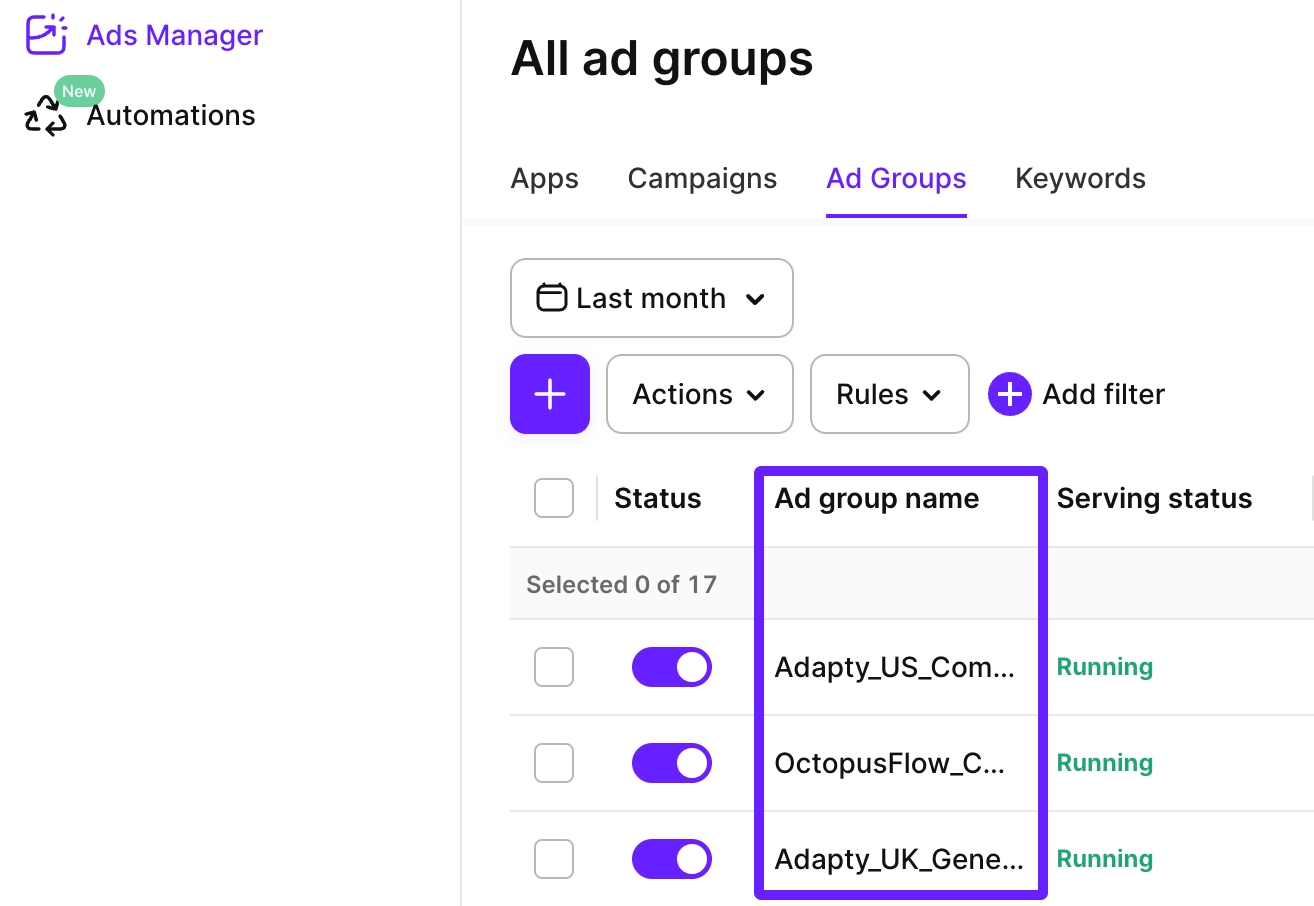Toggle off the Adapty_US_Com ad group

(671, 667)
